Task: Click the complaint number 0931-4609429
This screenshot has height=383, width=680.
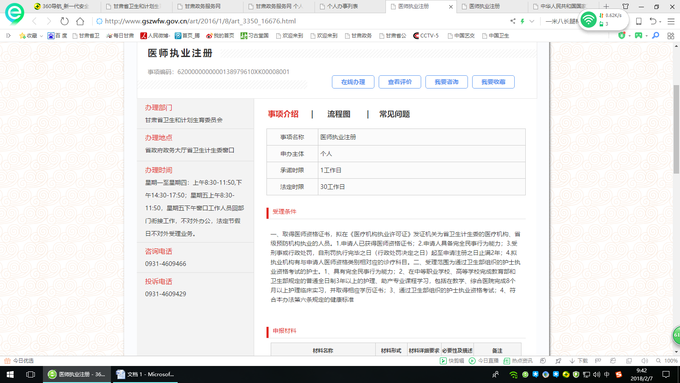Action: (x=166, y=294)
